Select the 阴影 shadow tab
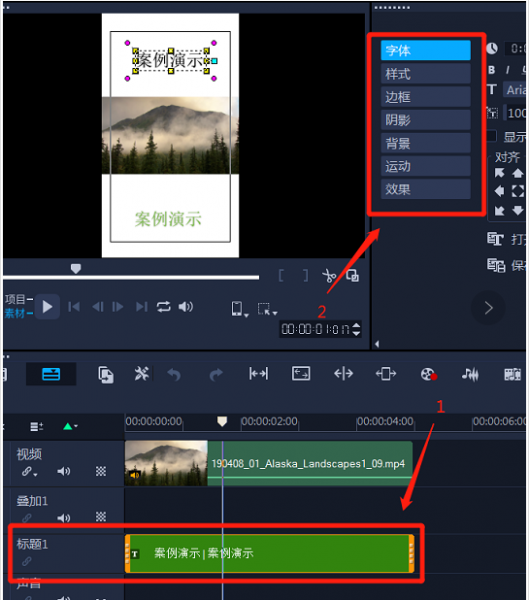 [x=426, y=120]
